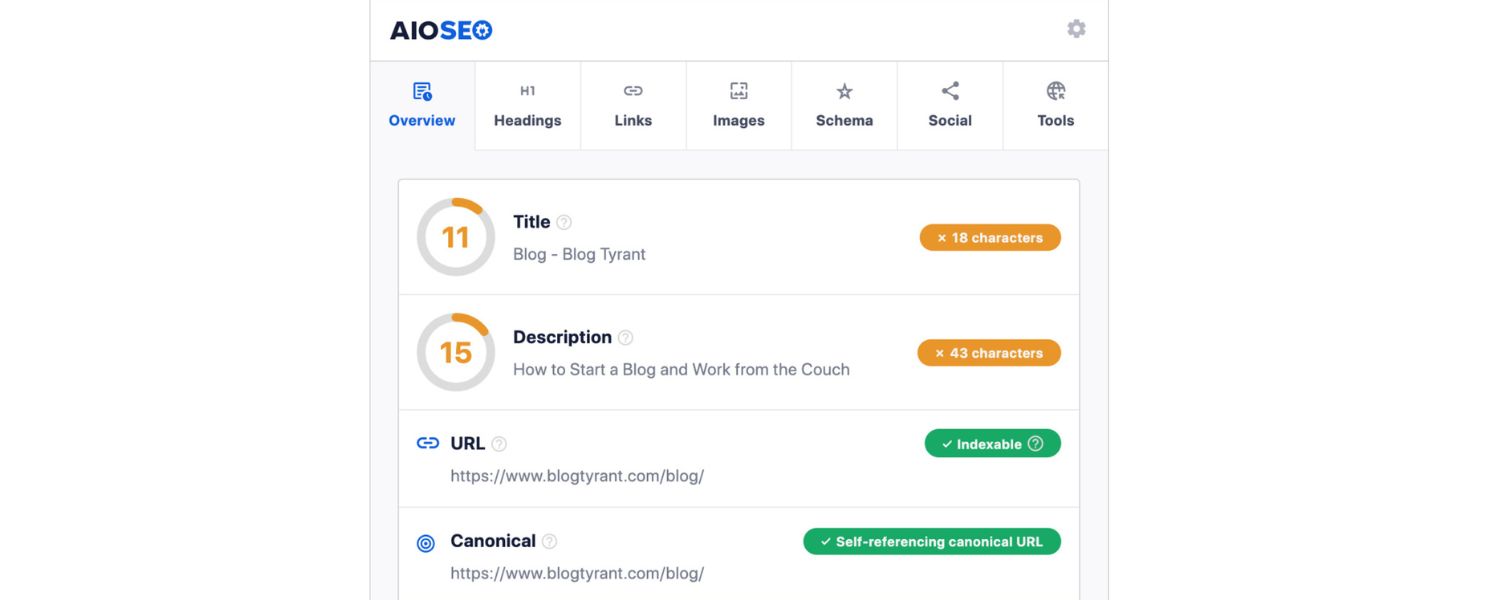Click the 18 characters badge
The width and height of the screenshot is (1500, 600).
[990, 237]
